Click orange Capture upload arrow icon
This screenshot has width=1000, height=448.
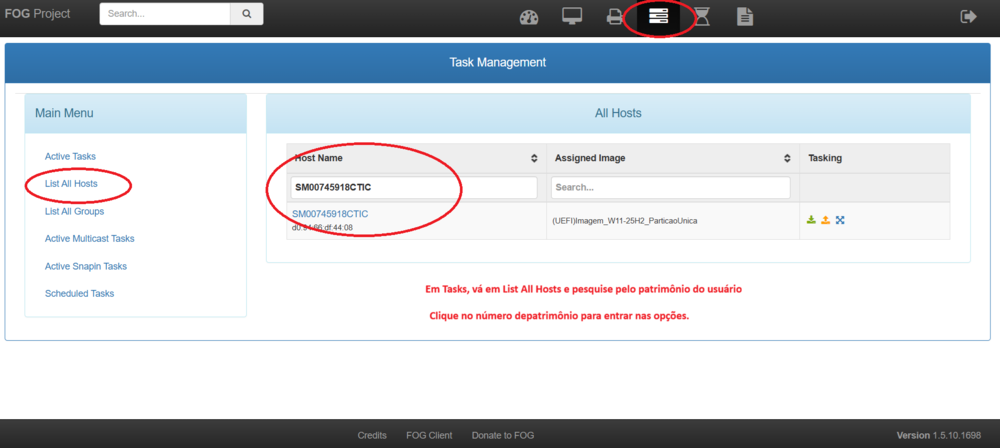(825, 220)
